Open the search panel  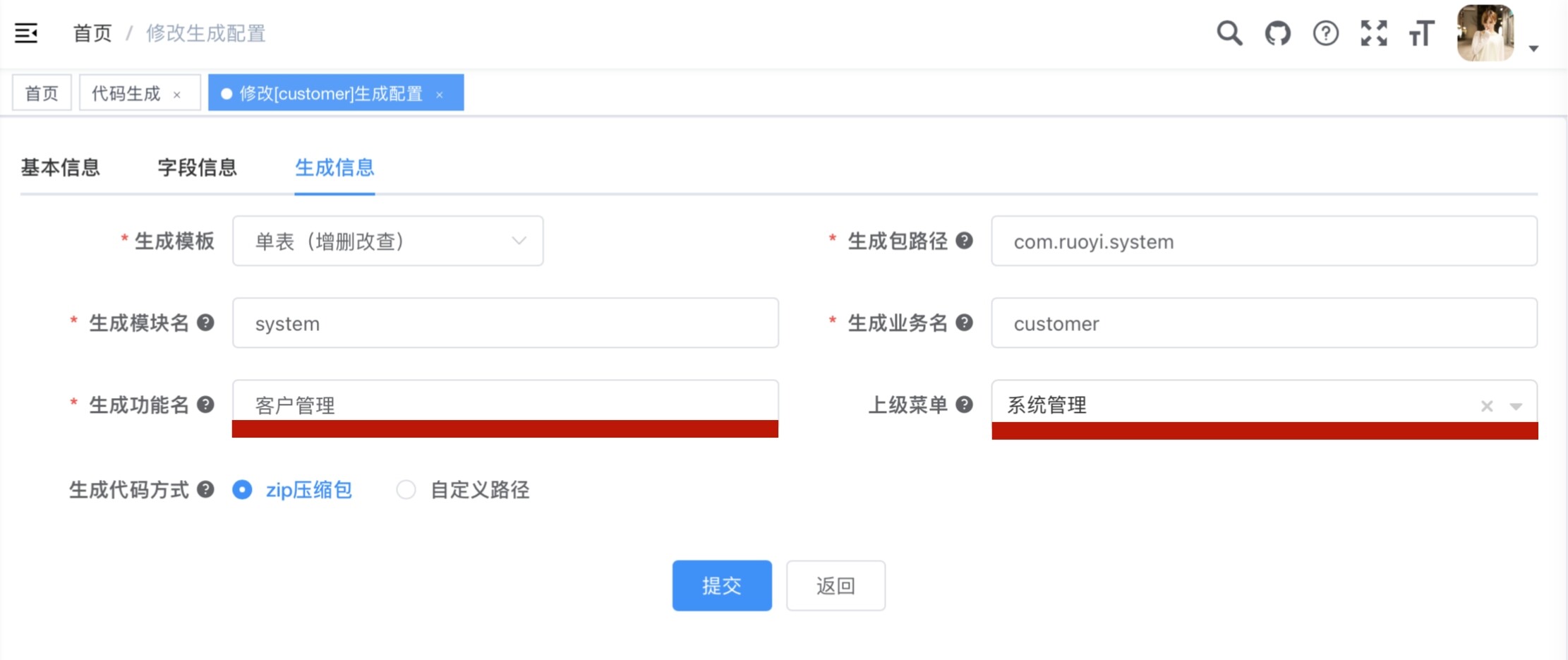point(1229,32)
